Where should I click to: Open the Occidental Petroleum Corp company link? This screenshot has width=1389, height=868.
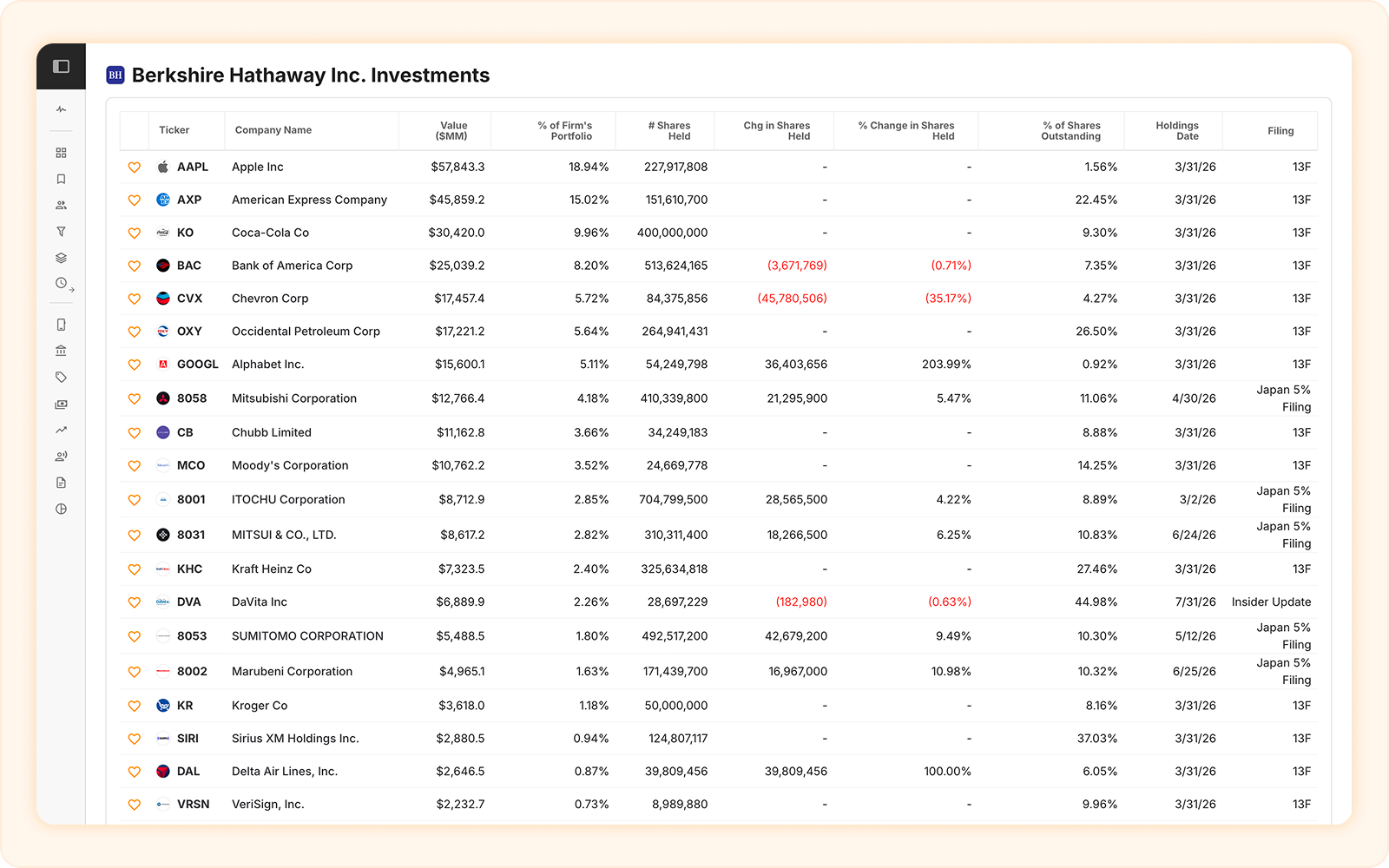click(306, 332)
